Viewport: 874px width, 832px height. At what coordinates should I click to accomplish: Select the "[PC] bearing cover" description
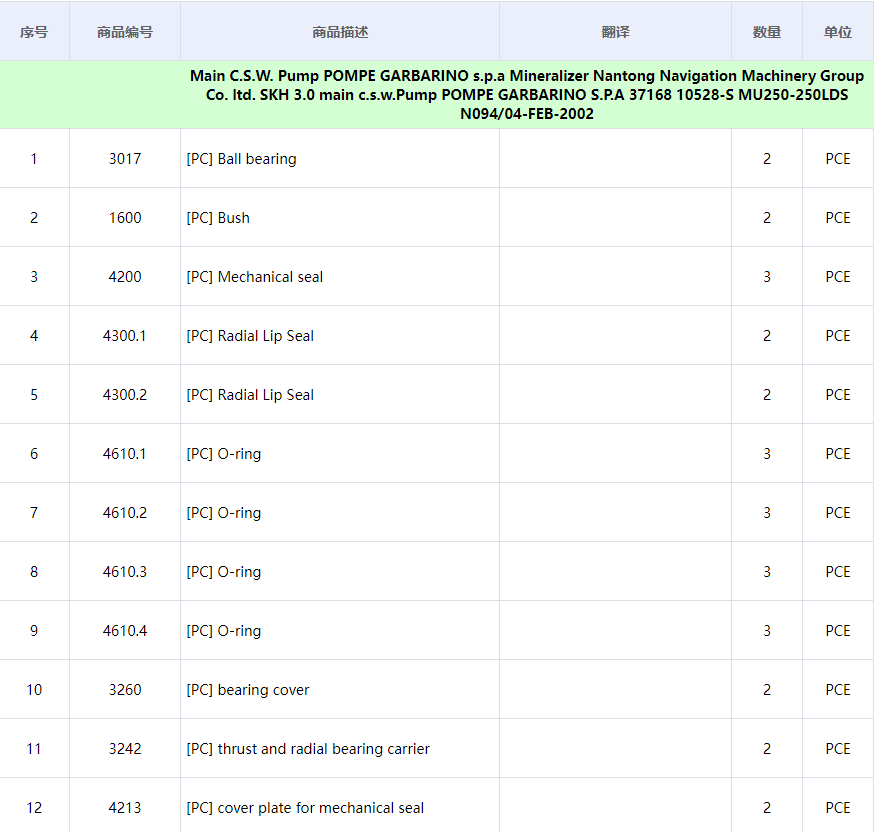coord(247,691)
